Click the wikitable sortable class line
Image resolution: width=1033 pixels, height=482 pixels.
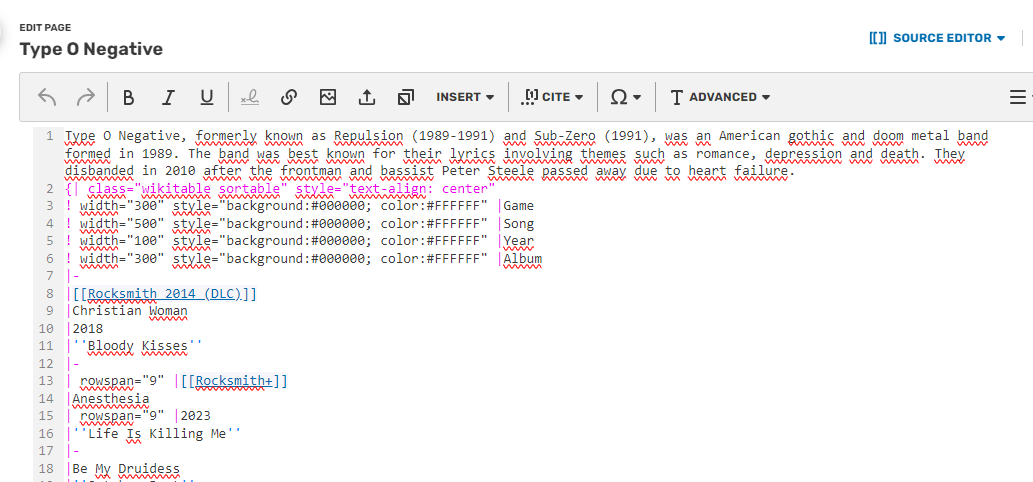tap(280, 188)
